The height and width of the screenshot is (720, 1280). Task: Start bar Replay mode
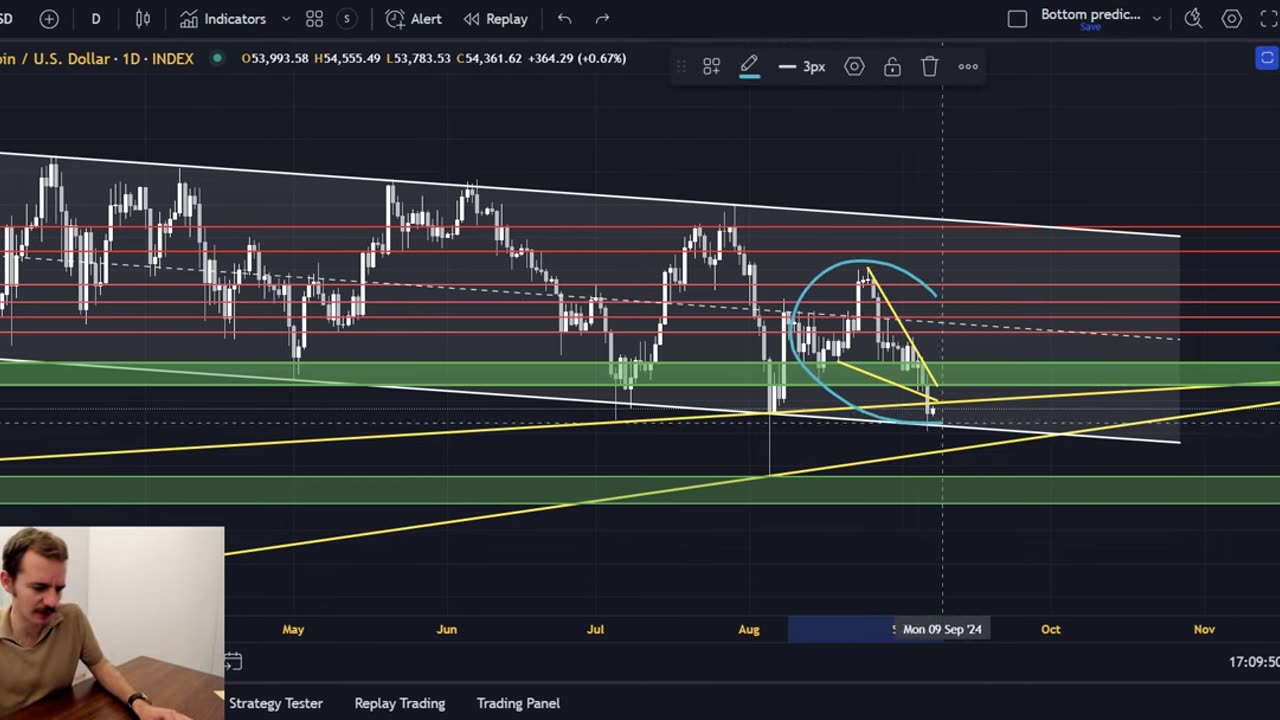coord(496,19)
